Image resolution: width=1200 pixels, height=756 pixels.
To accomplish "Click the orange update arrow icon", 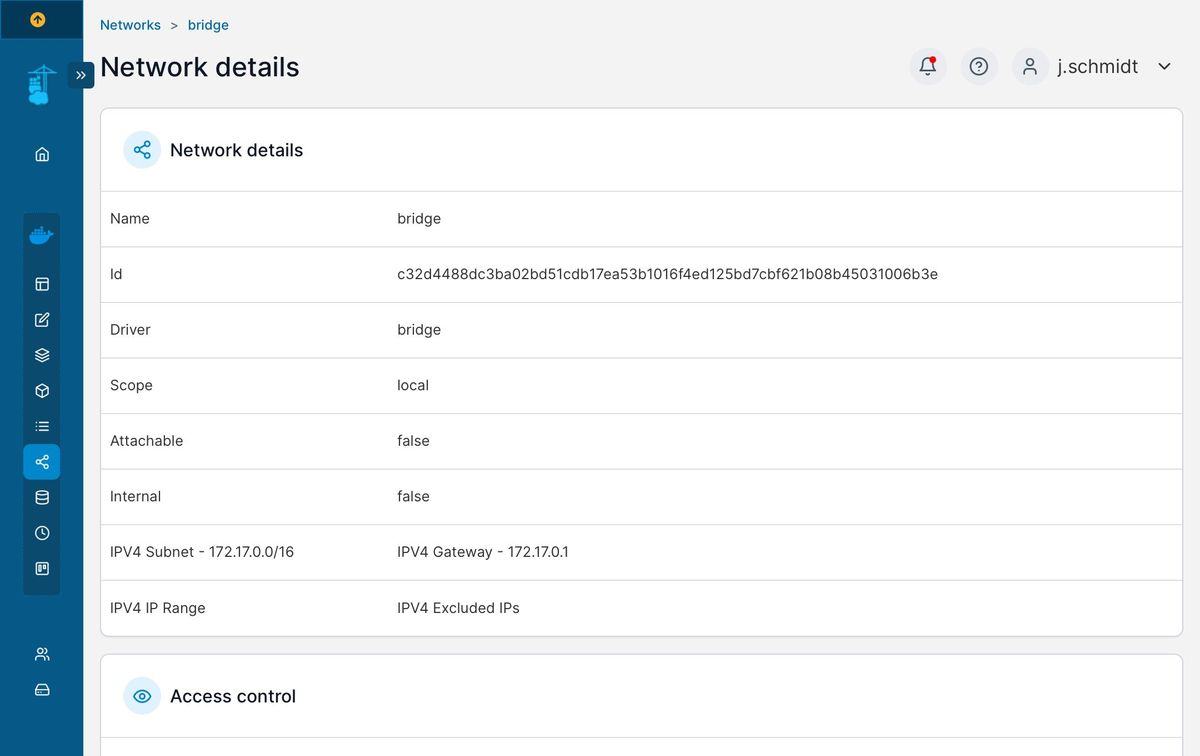I will (38, 19).
